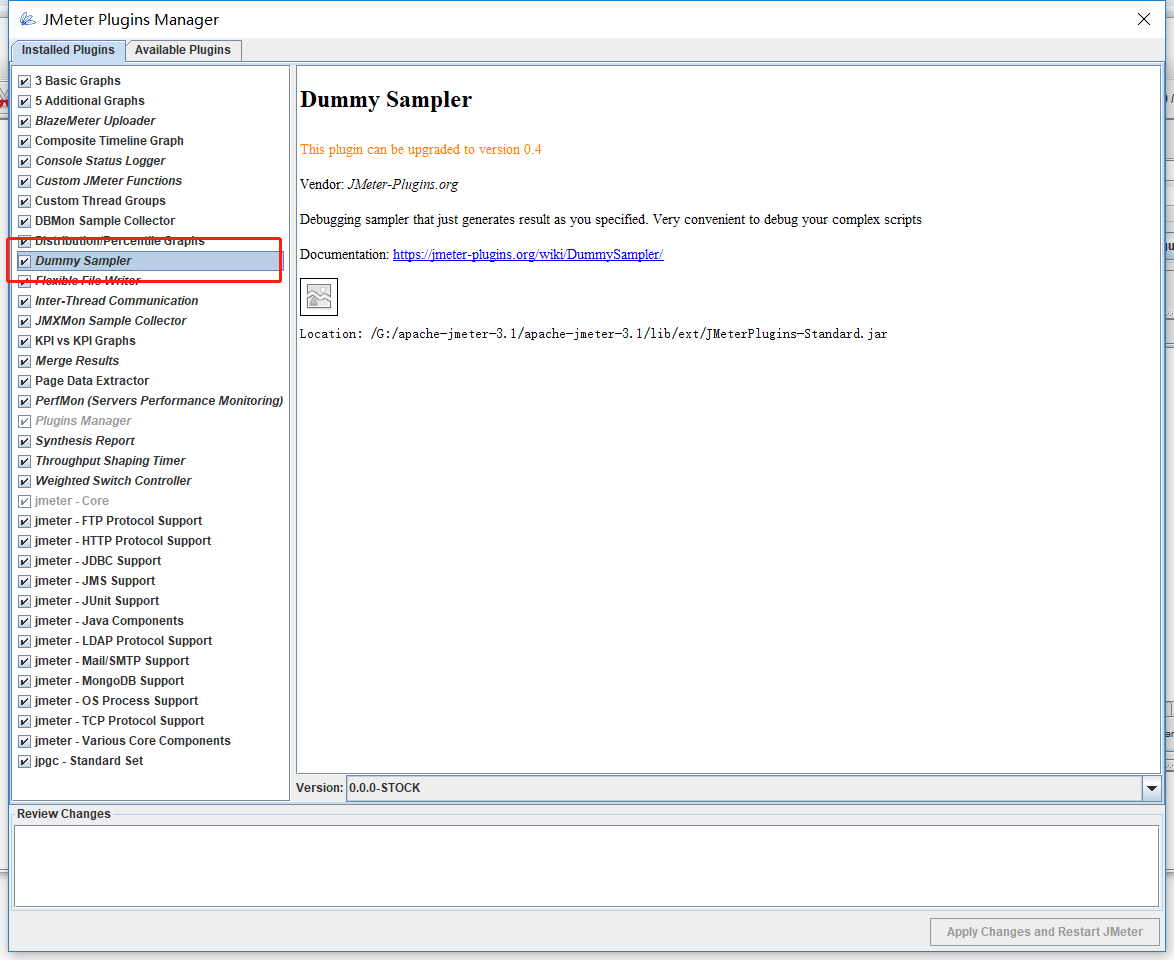
Task: Toggle the Dummy Sampler checkbox
Action: click(25, 261)
